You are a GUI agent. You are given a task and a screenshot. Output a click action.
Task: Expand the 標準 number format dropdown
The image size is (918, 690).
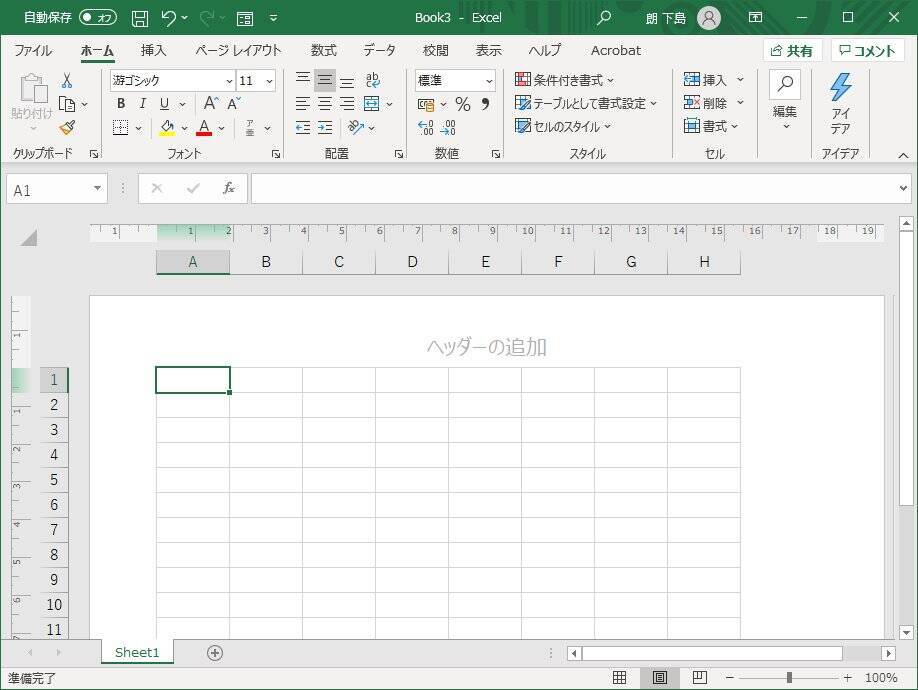489,81
